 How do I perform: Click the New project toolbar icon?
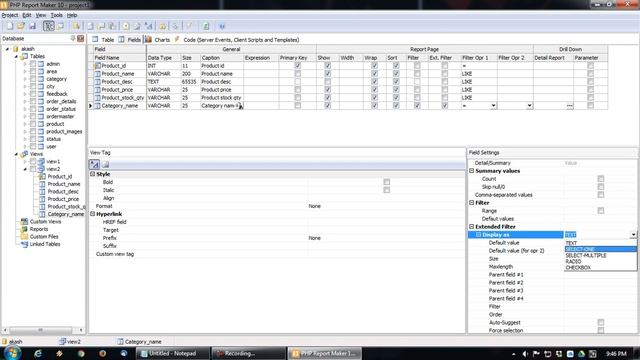(10, 26)
